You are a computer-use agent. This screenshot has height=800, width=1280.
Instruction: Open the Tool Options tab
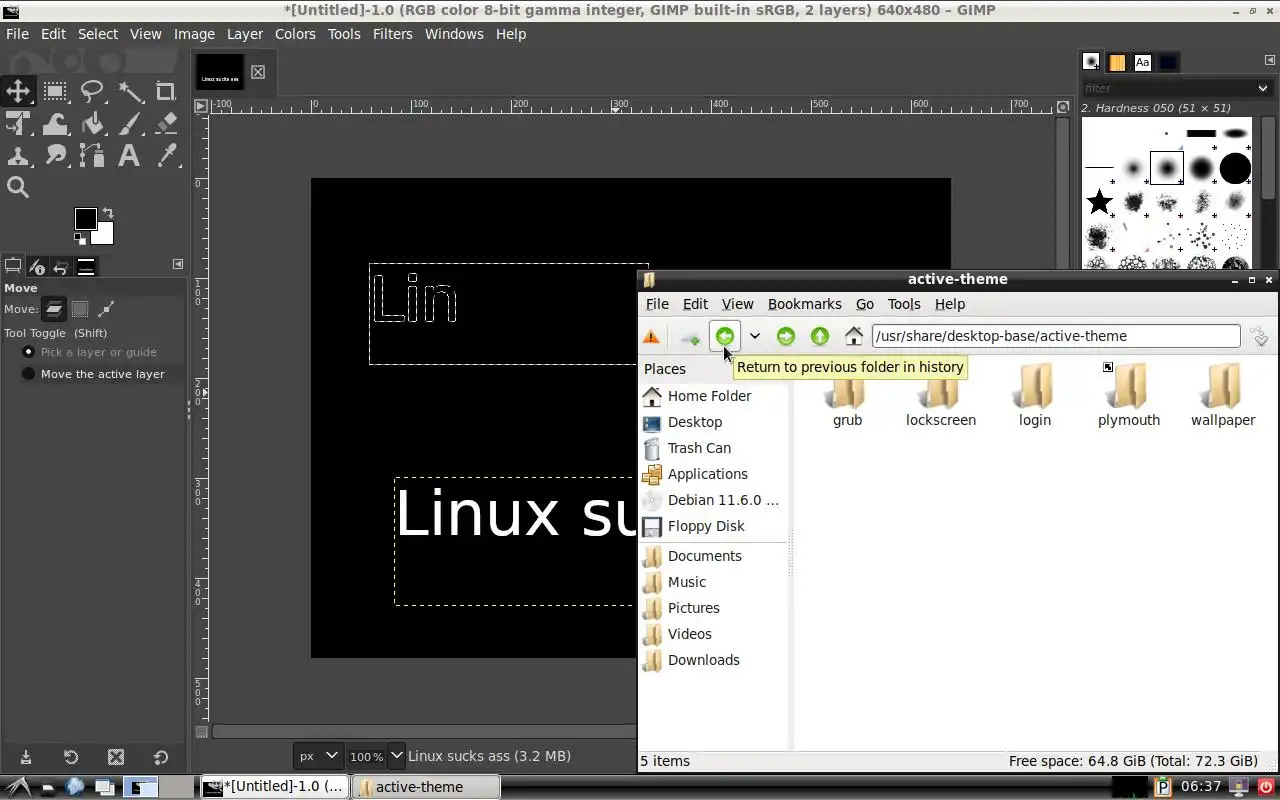pos(13,267)
